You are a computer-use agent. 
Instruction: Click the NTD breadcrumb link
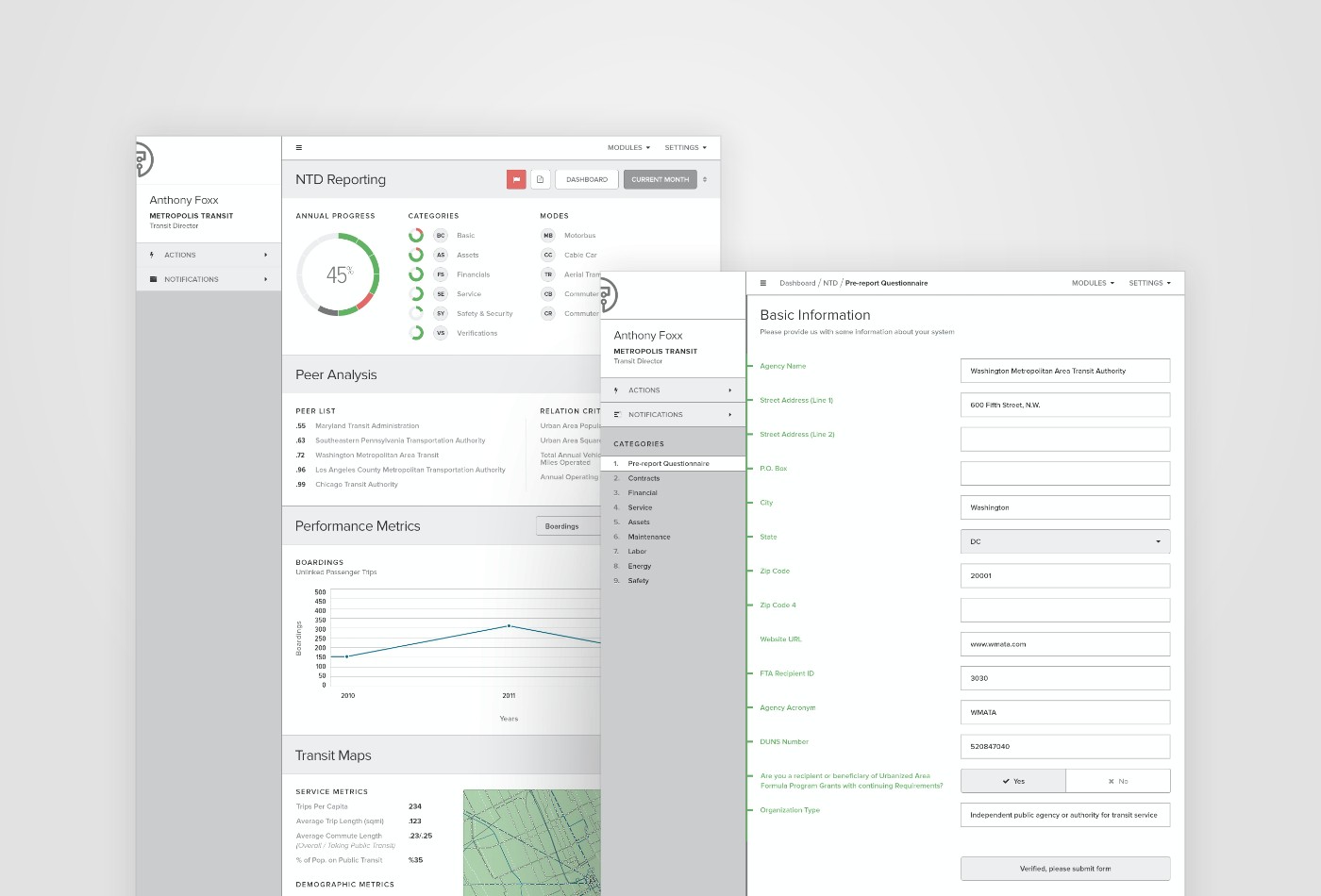click(830, 283)
